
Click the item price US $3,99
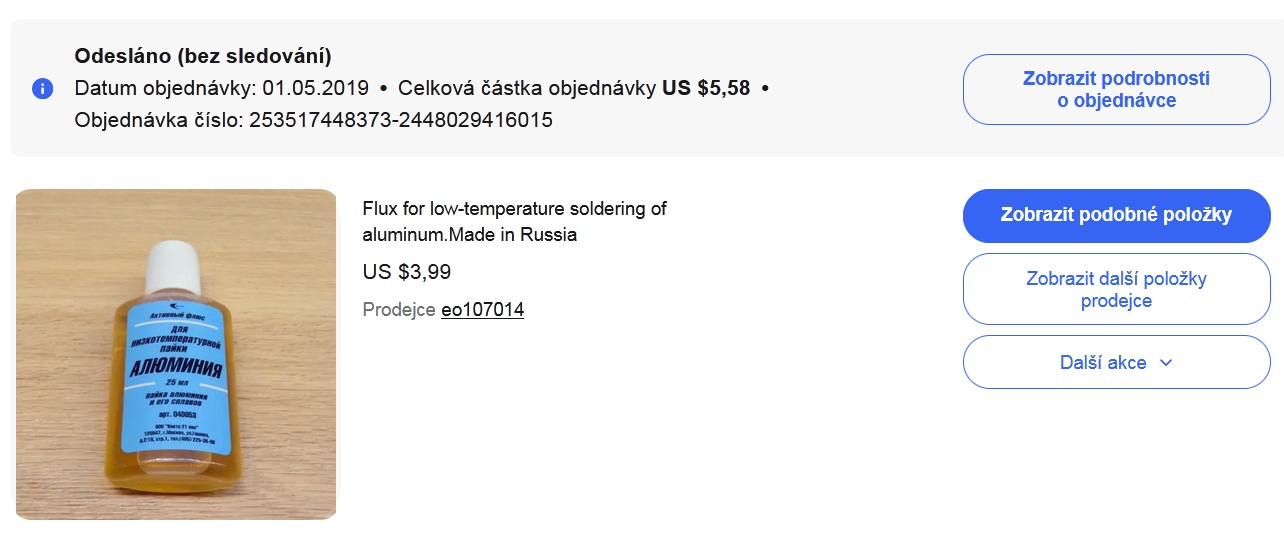pyautogui.click(x=400, y=272)
